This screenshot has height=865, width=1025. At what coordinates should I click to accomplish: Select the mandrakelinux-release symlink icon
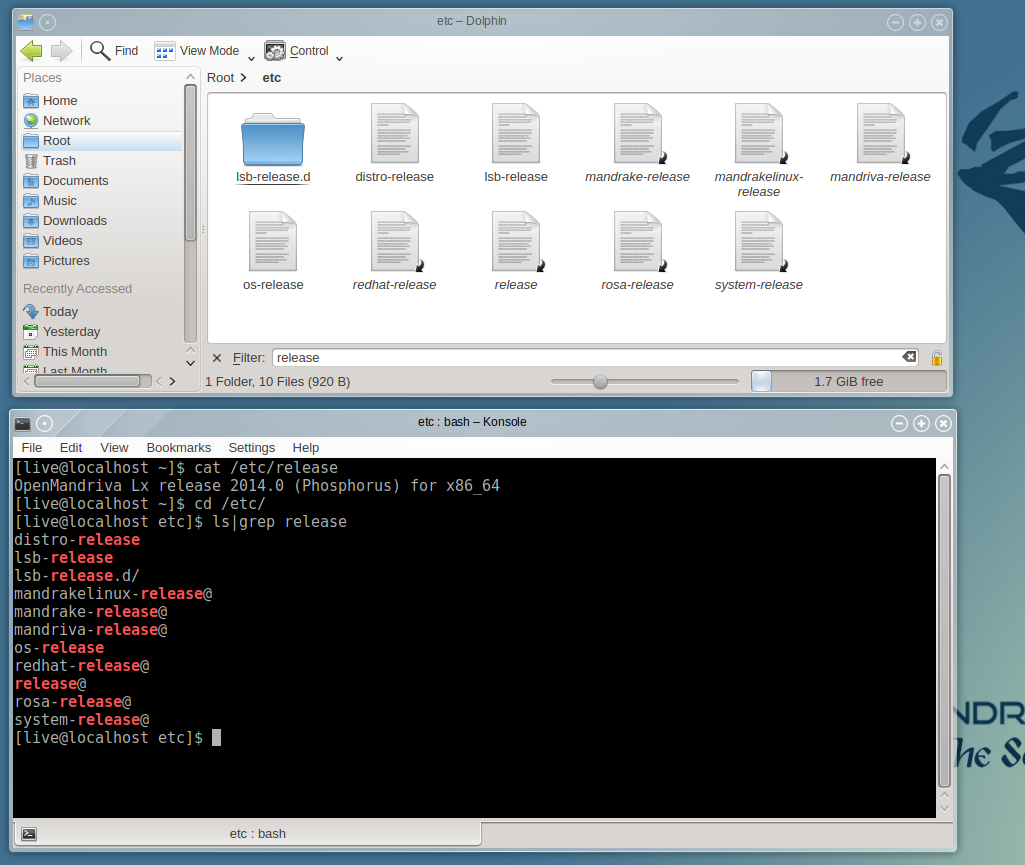pos(759,133)
